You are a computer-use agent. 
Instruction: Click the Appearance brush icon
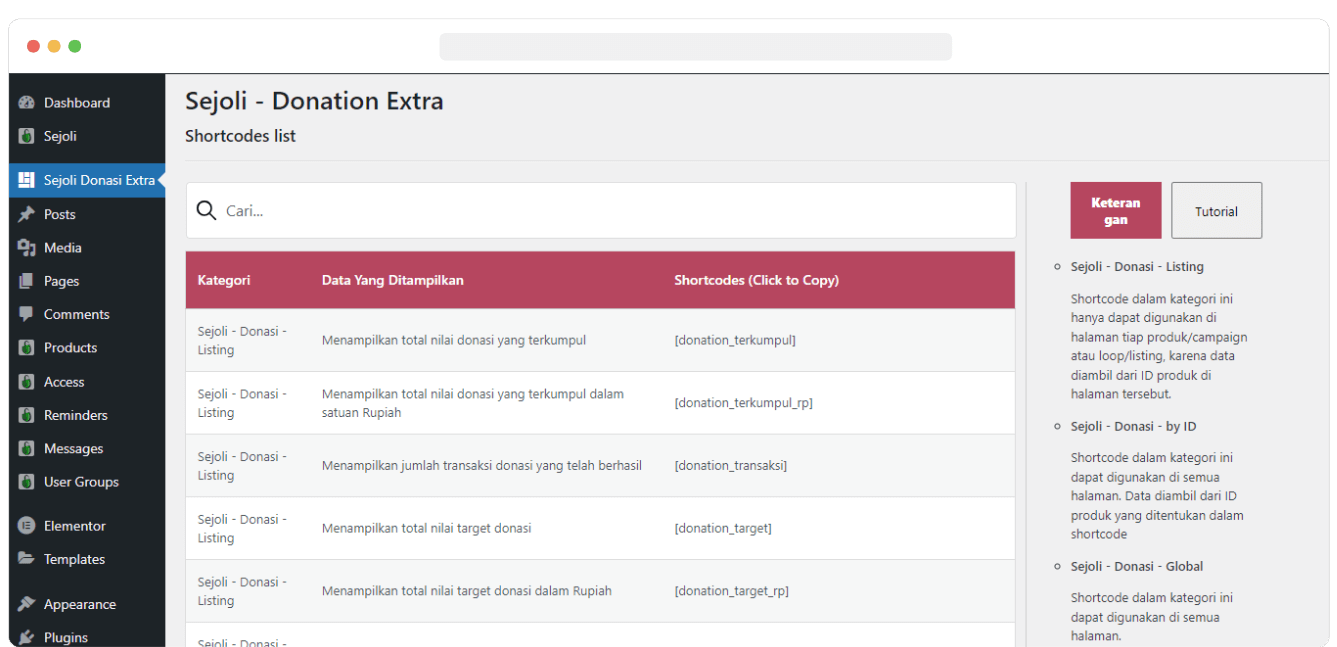pos(26,603)
